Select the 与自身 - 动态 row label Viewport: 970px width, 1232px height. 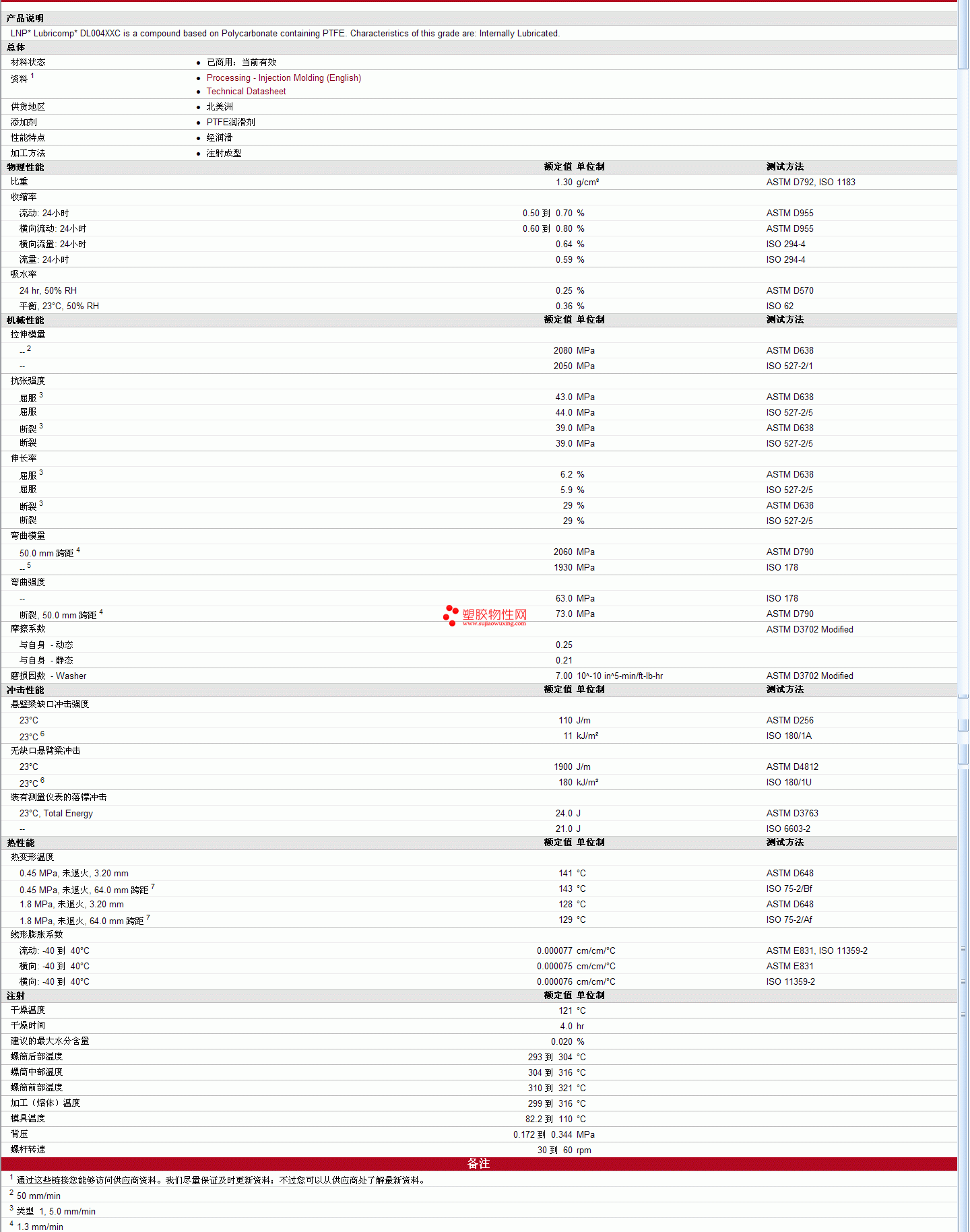coord(46,645)
